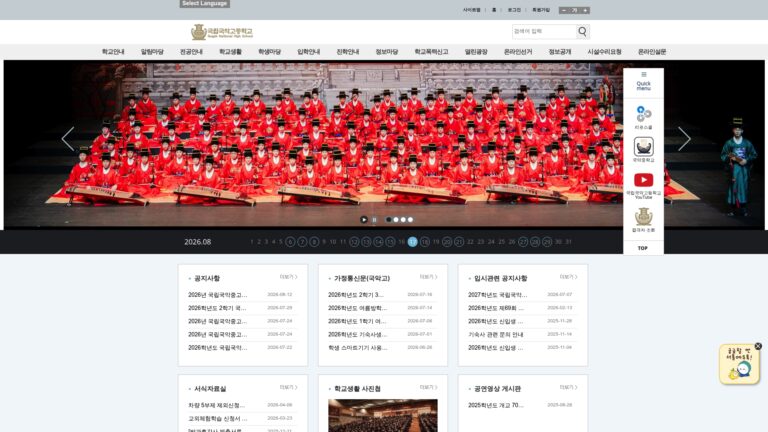Open '차량 5부제 제외신청...' form post
This screenshot has height=432, width=768.
click(216, 406)
